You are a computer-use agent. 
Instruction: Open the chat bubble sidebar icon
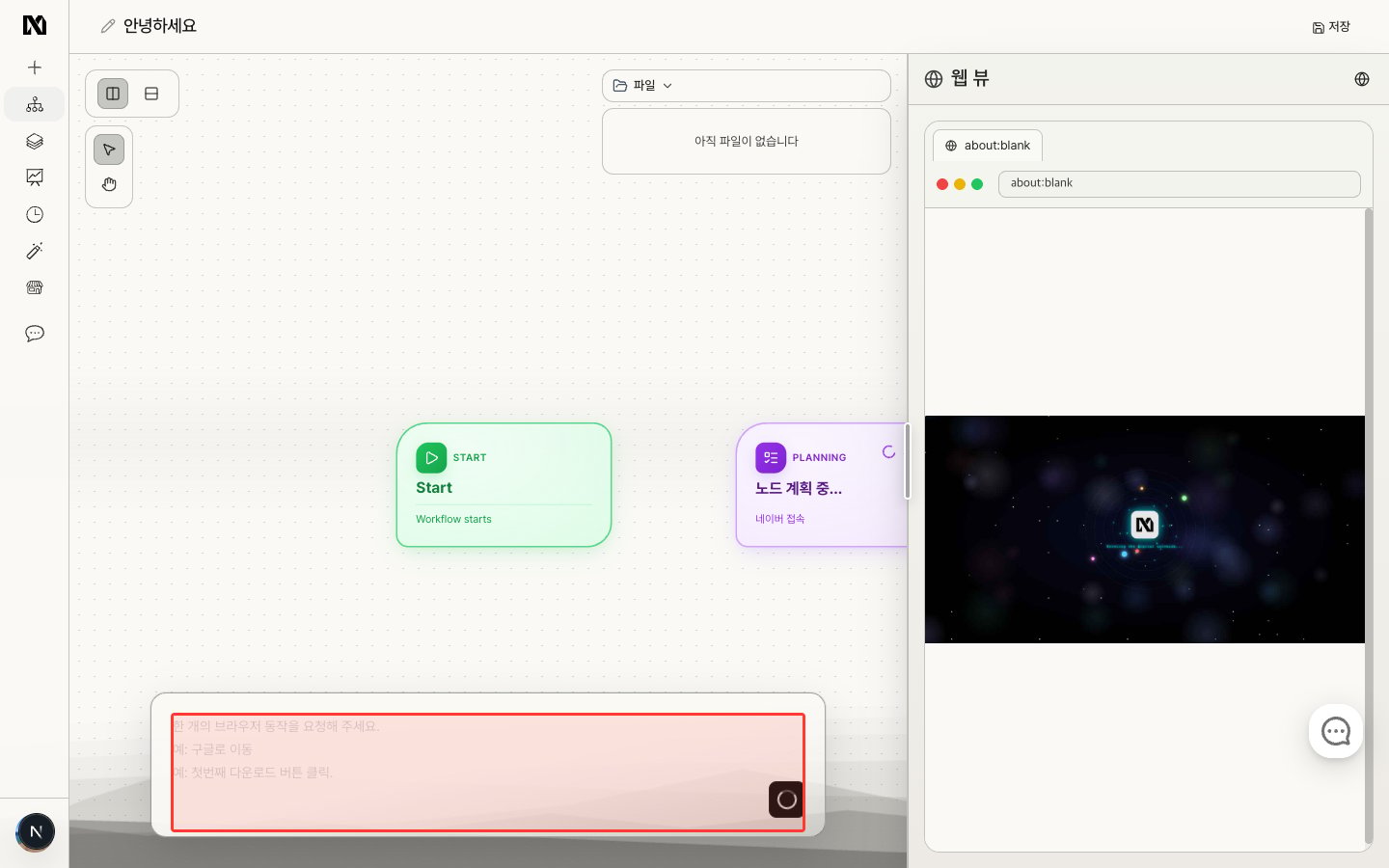pos(35,334)
